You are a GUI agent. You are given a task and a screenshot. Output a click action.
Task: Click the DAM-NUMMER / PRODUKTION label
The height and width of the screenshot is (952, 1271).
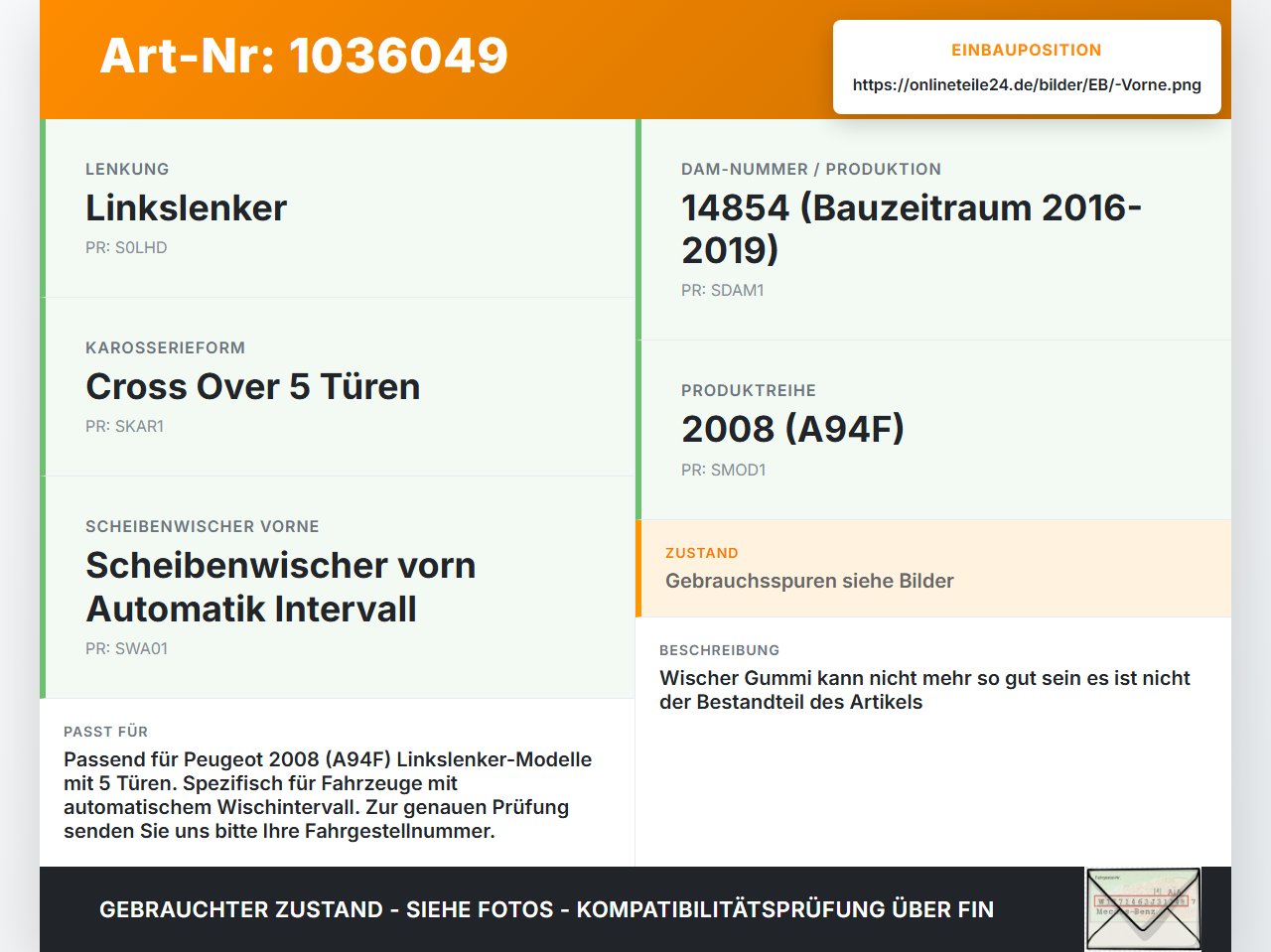[811, 169]
